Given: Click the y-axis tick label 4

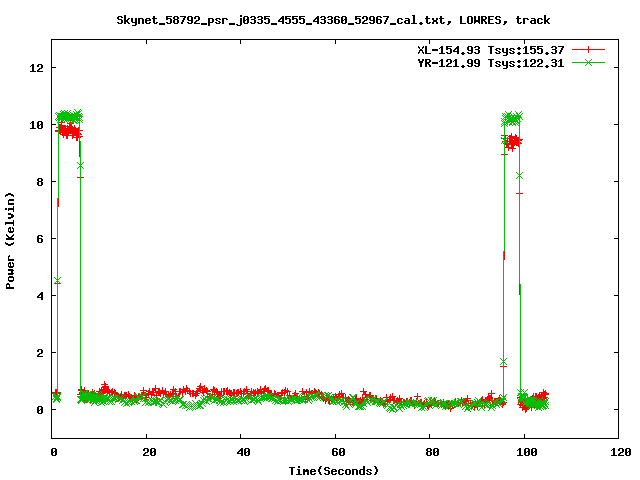Looking at the screenshot, I should 40,296.
